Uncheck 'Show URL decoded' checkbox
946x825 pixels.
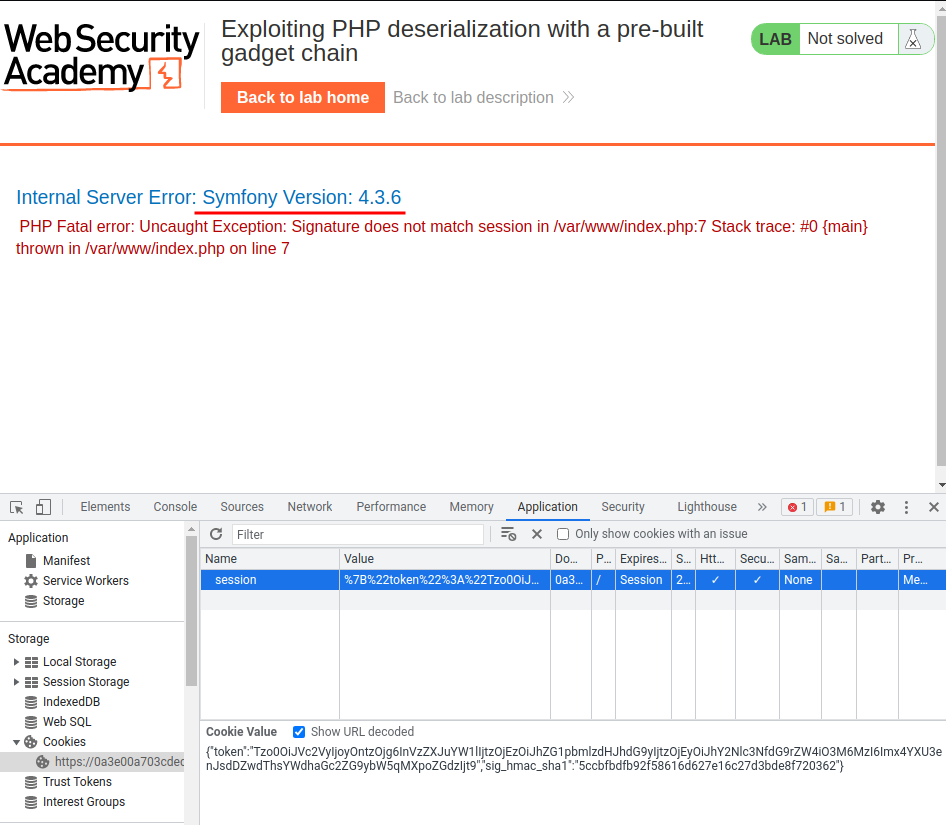coord(299,732)
